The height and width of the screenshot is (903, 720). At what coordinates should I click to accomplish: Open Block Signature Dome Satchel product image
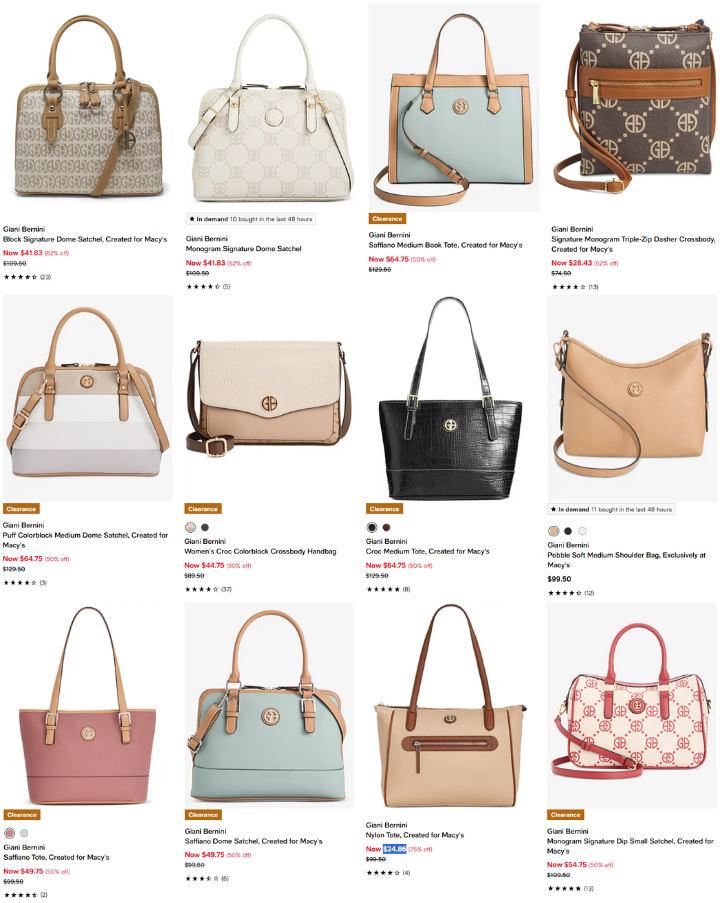coord(88,107)
